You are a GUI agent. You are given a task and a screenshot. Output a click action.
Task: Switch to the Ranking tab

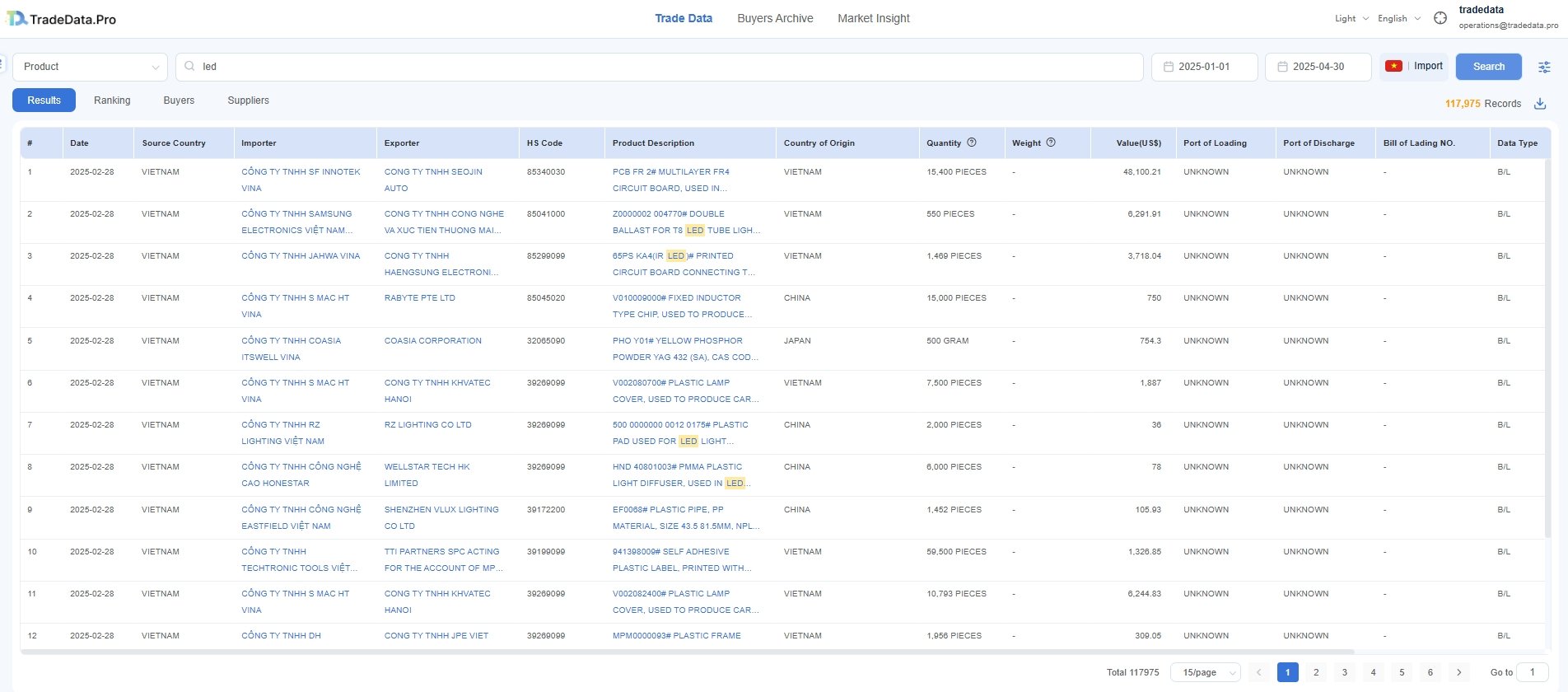[112, 101]
